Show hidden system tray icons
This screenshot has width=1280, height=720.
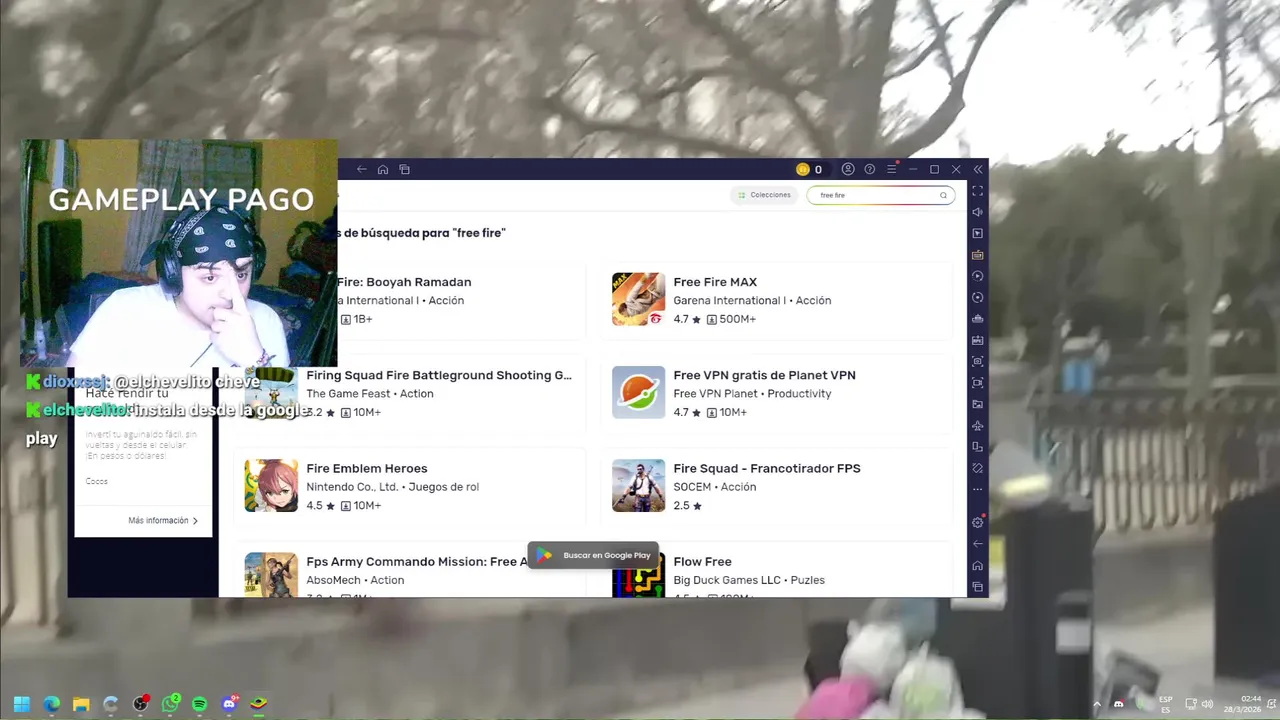click(1097, 704)
